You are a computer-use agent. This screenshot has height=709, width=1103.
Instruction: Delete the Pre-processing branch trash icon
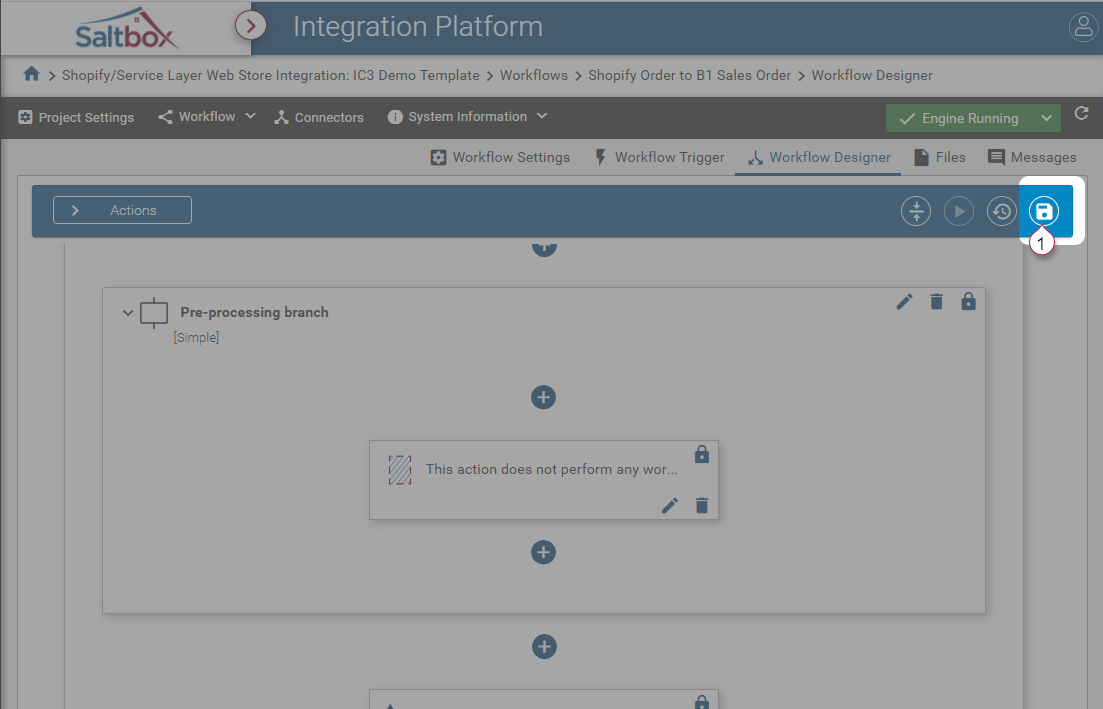point(936,302)
